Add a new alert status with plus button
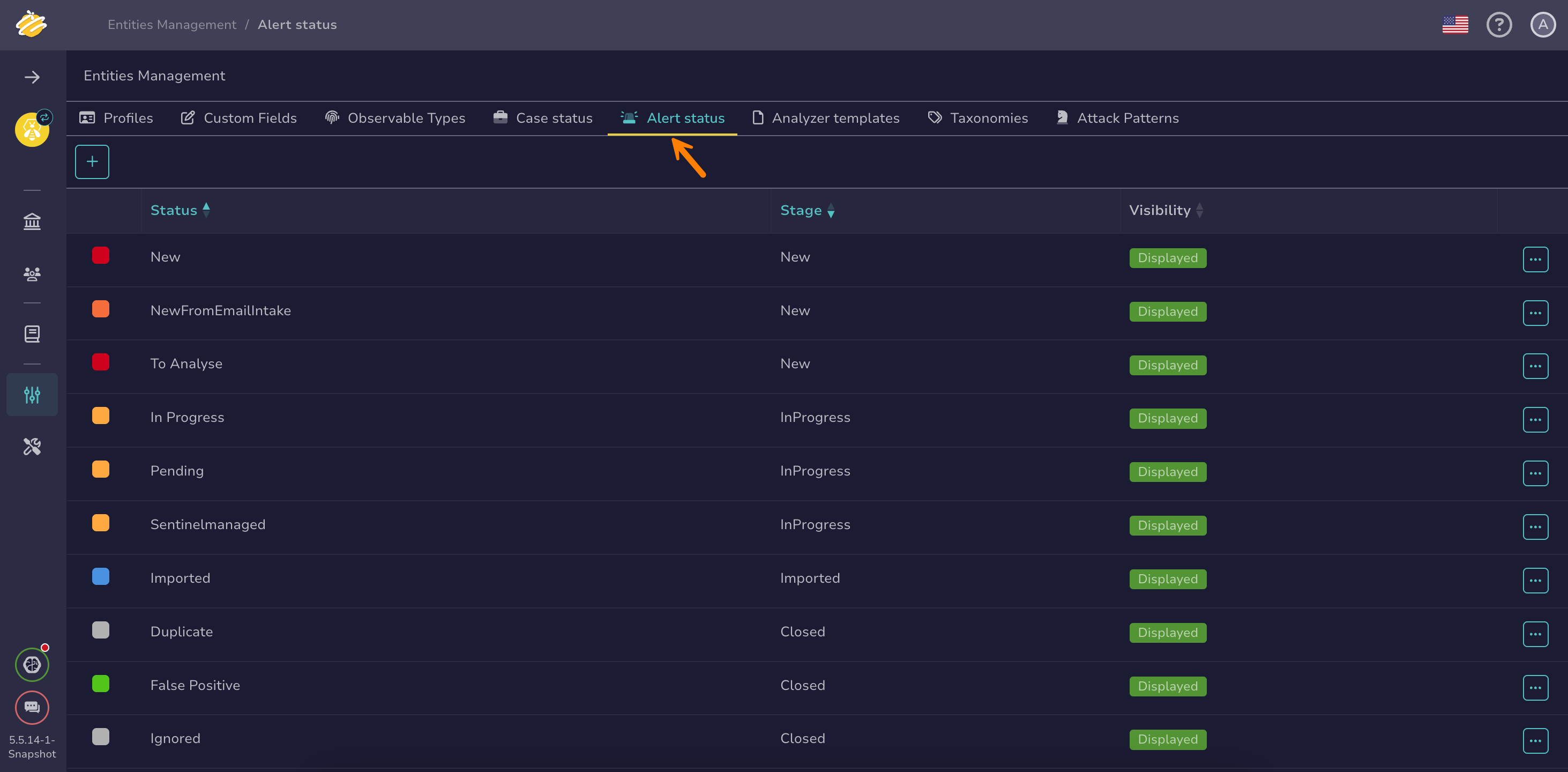1568x772 pixels. tap(92, 162)
